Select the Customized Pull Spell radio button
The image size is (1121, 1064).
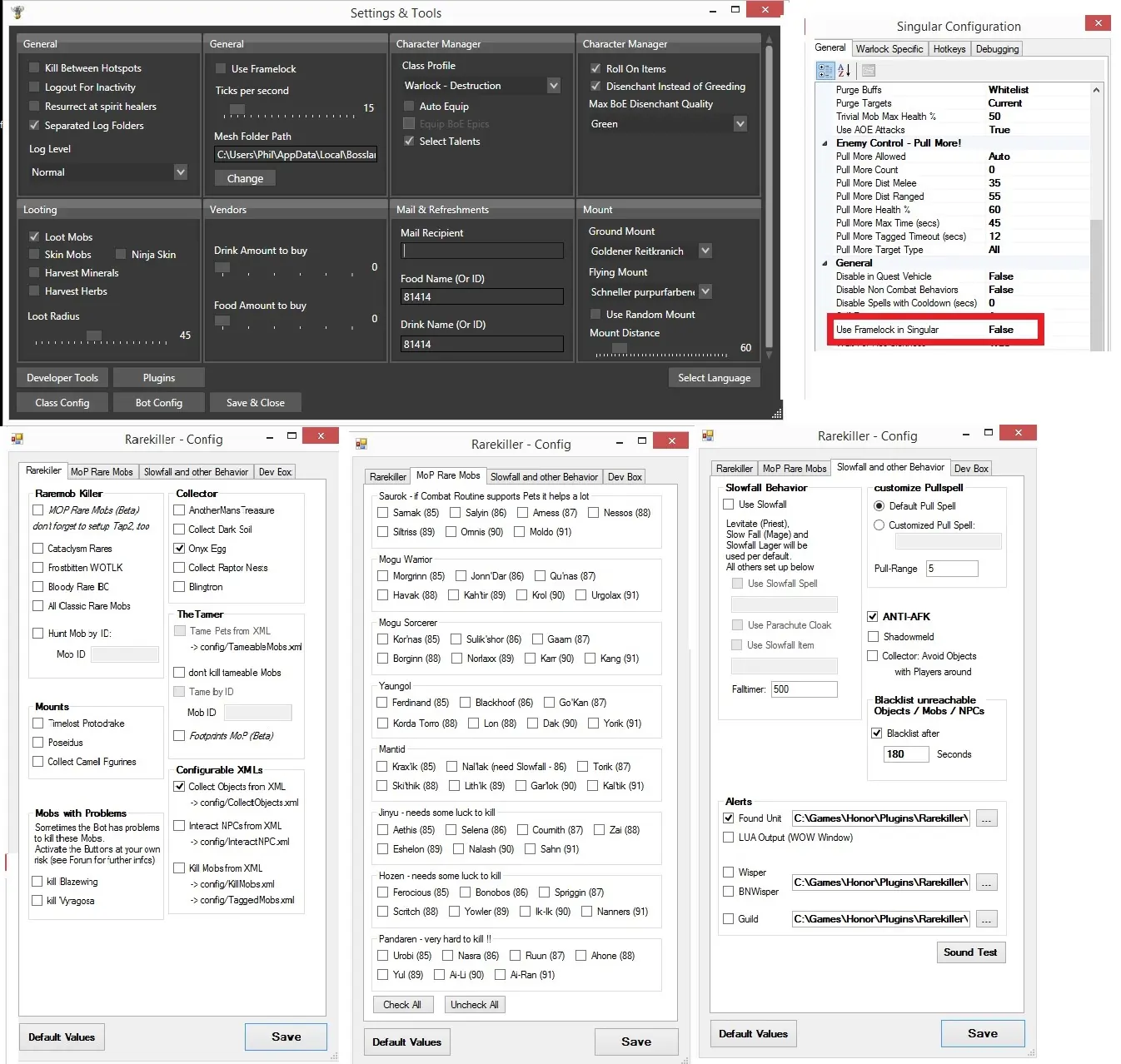pyautogui.click(x=879, y=525)
